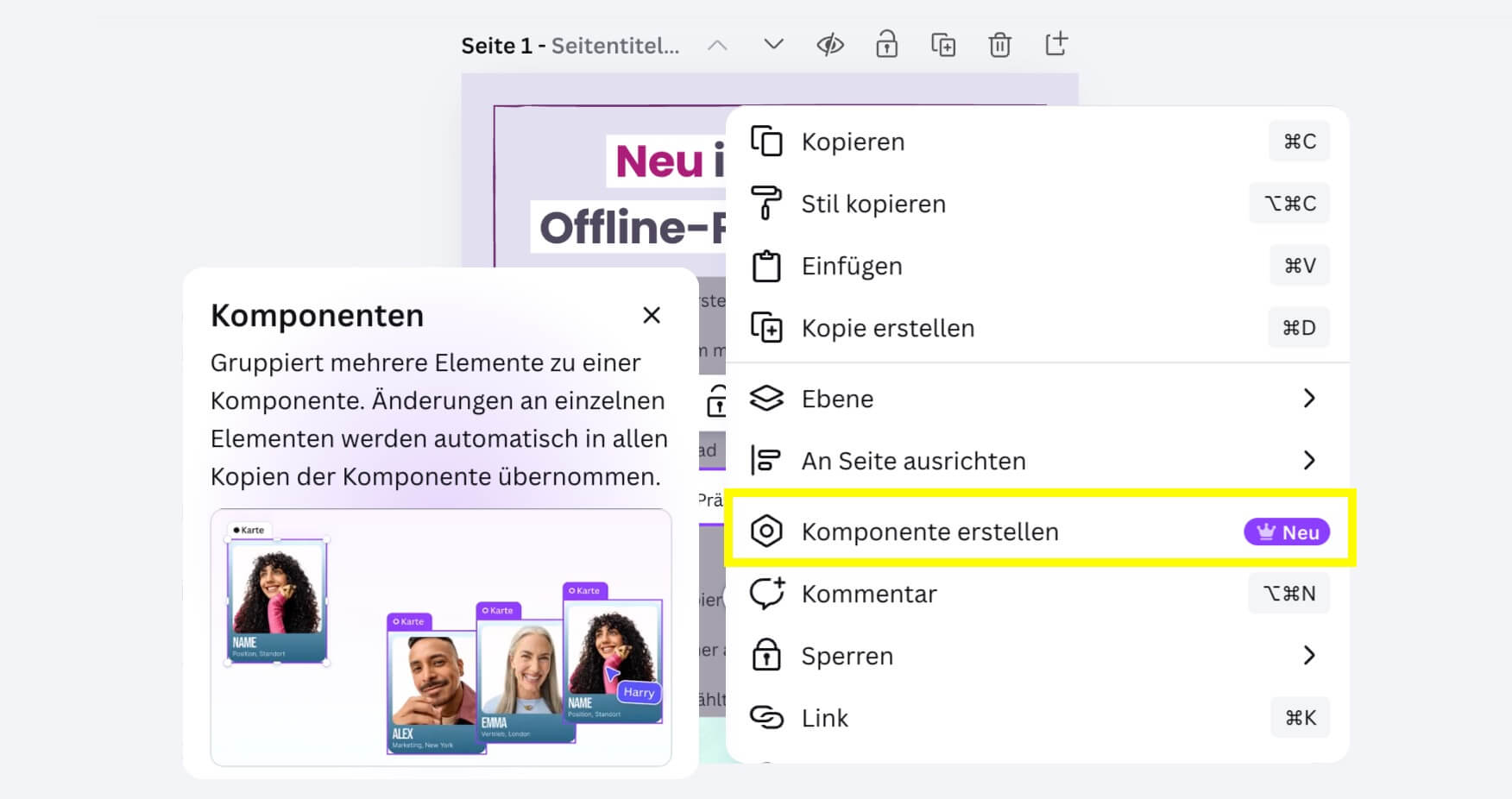Click the Einfügen clipboard icon
Screen dimensions: 1512x799
pos(765,266)
